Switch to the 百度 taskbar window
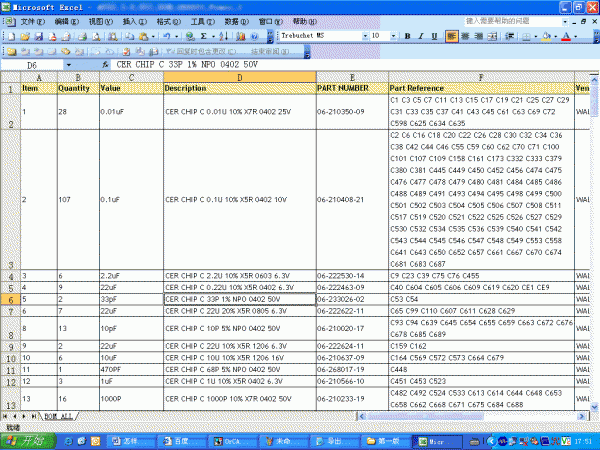Image resolution: width=600 pixels, height=450 pixels. click(180, 441)
